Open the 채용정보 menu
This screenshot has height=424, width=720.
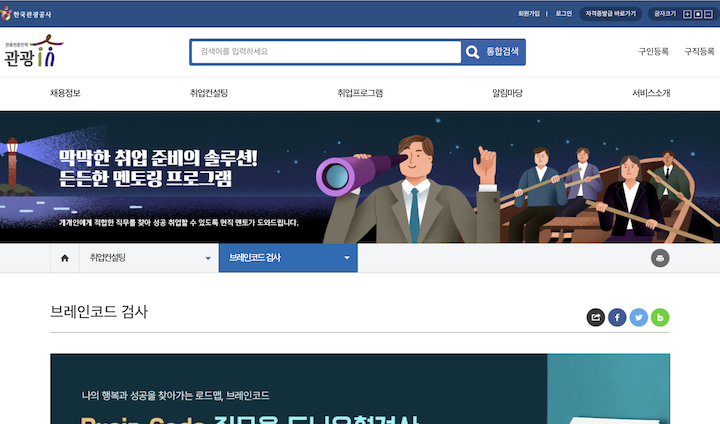(65, 93)
